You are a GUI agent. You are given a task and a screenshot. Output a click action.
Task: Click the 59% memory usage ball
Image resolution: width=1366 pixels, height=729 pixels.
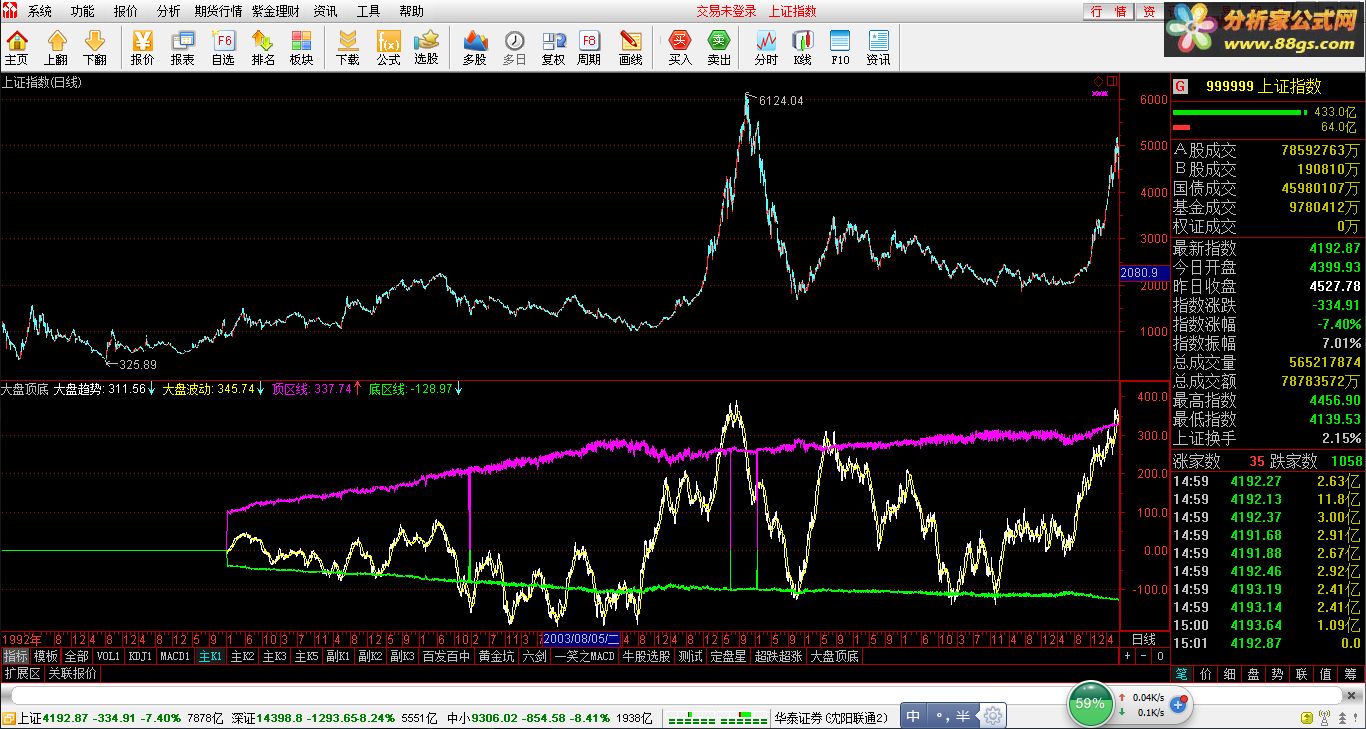[1089, 703]
